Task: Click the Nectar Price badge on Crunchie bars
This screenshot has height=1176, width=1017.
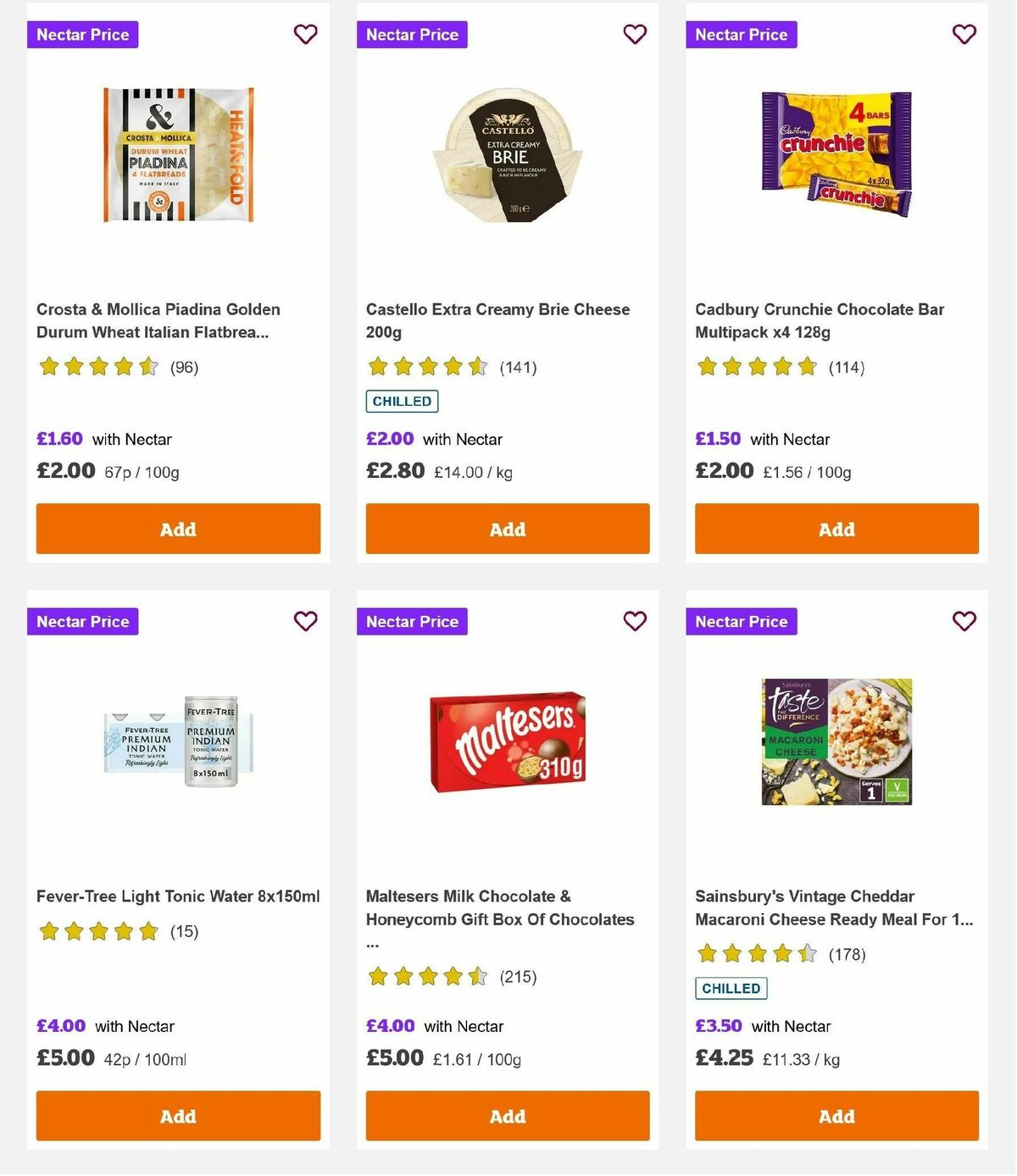Action: click(x=742, y=35)
